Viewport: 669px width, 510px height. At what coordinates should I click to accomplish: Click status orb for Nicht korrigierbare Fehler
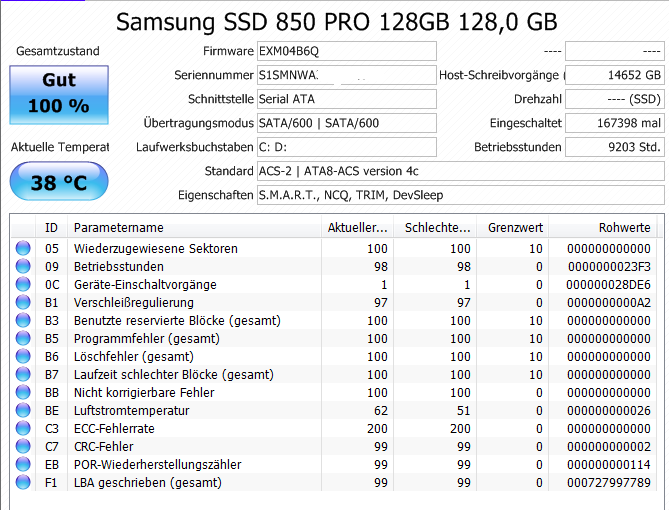click(x=23, y=392)
